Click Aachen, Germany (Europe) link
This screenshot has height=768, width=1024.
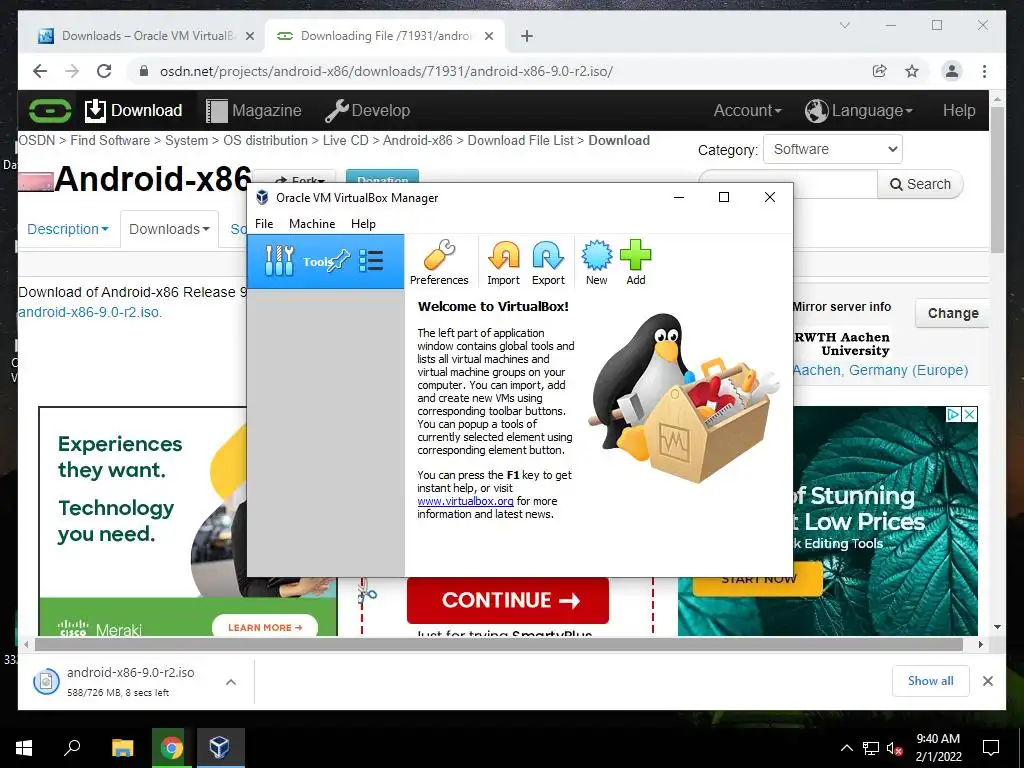coord(880,370)
